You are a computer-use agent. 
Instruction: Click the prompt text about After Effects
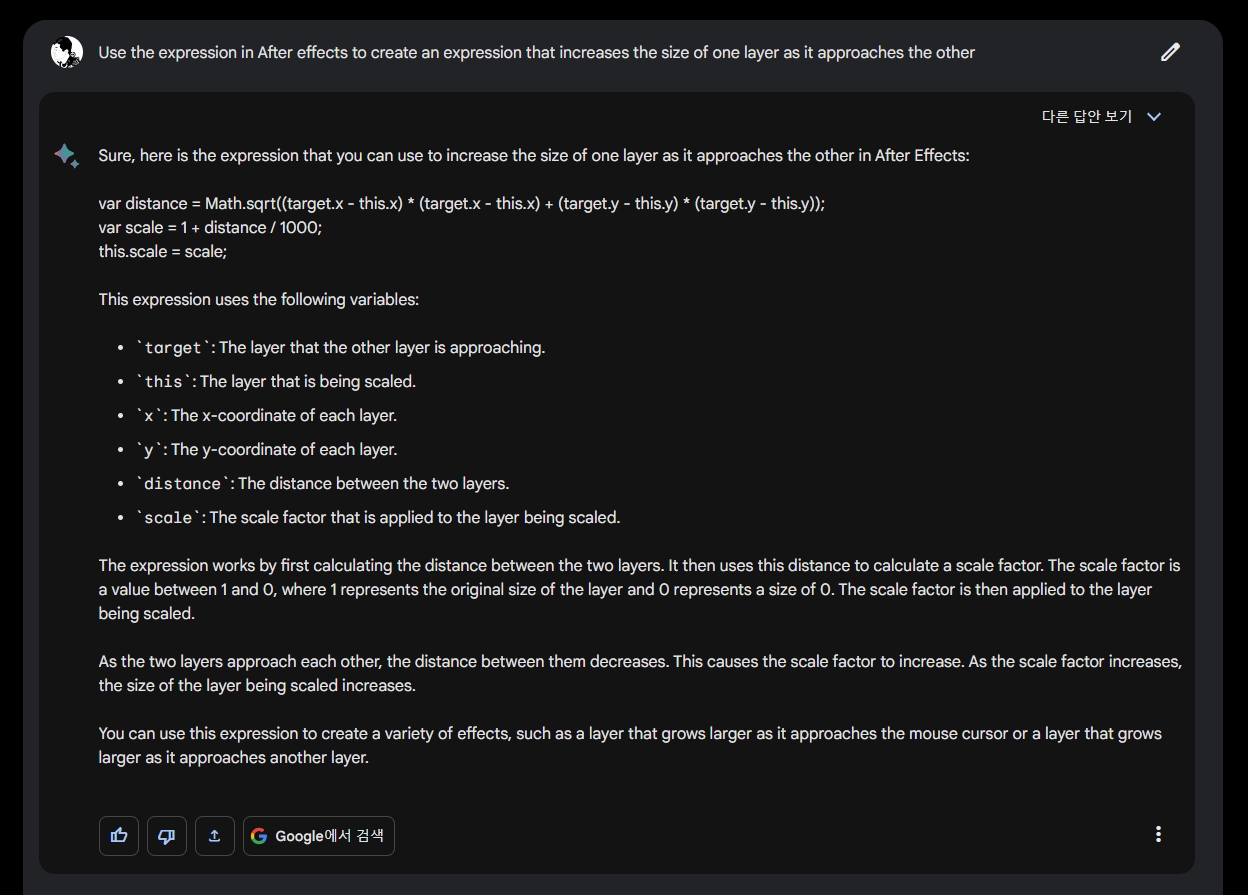536,52
